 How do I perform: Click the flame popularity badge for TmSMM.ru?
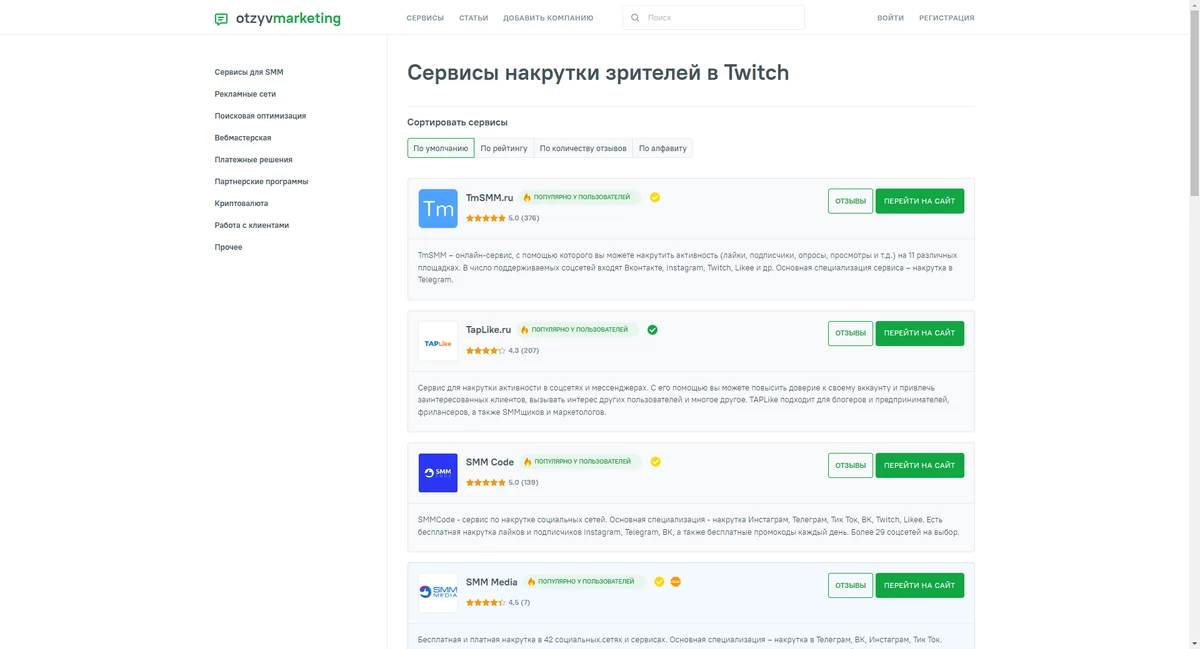pos(580,197)
